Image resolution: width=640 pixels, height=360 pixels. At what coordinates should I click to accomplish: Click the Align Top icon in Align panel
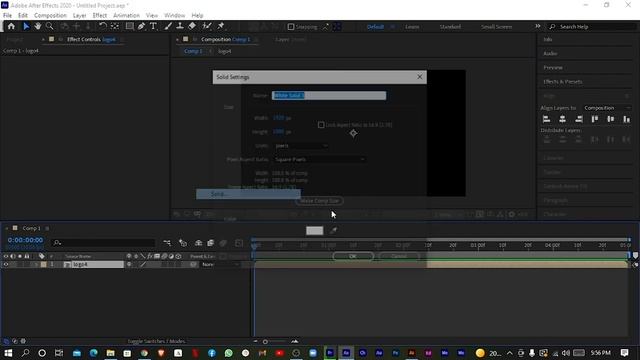click(595, 119)
